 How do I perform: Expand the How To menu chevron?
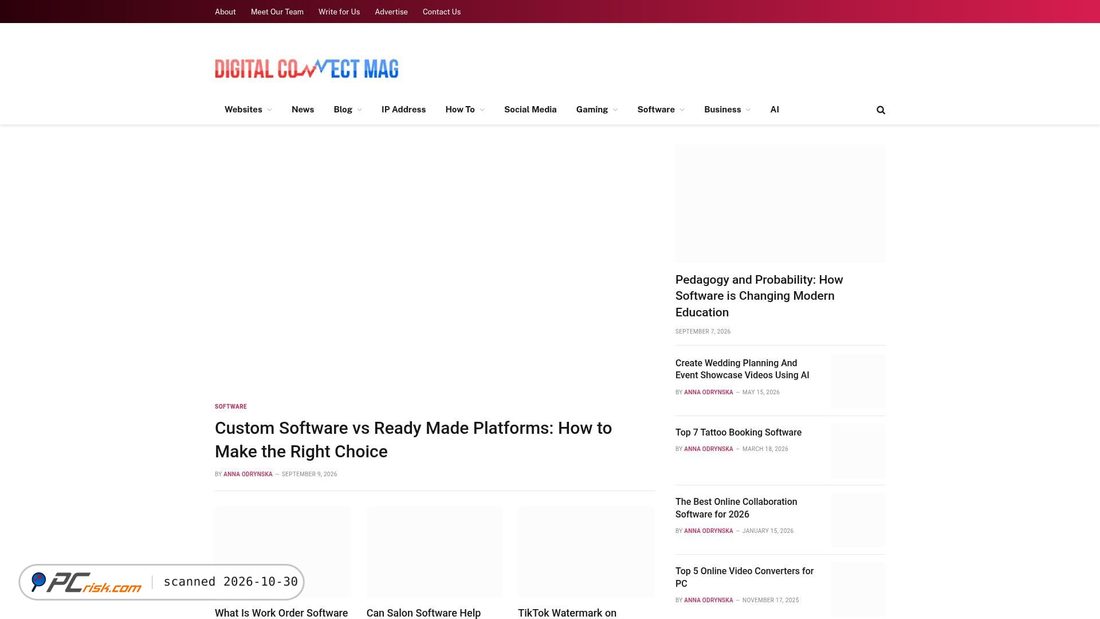point(482,110)
